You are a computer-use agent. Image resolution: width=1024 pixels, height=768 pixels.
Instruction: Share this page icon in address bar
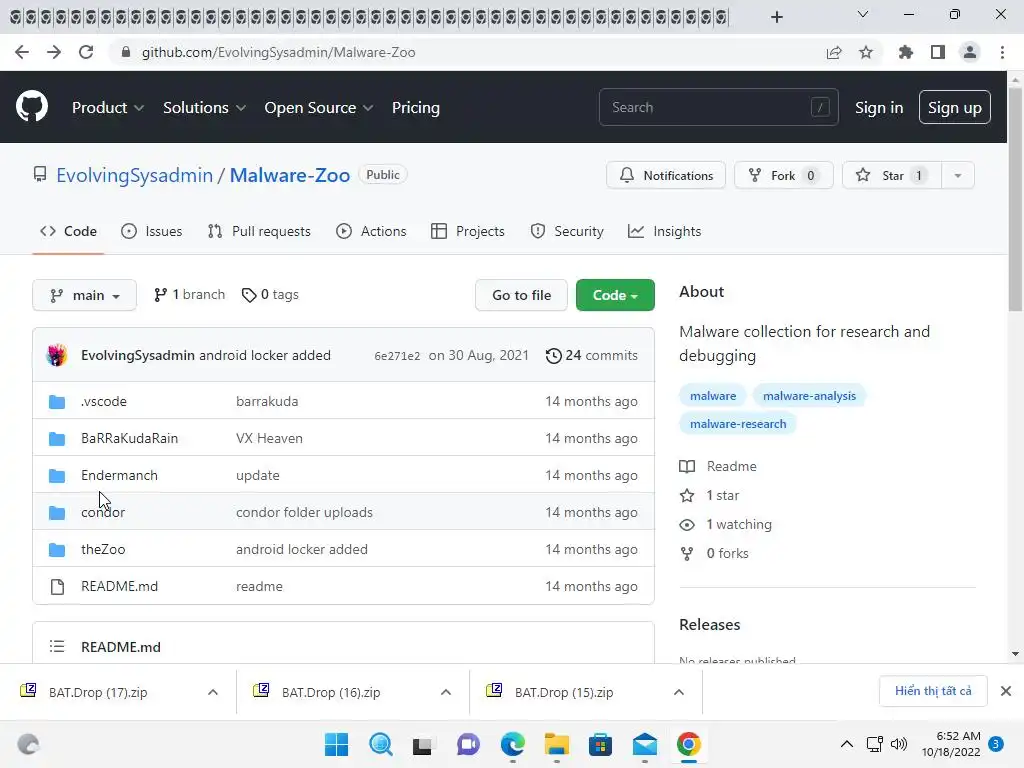834,52
